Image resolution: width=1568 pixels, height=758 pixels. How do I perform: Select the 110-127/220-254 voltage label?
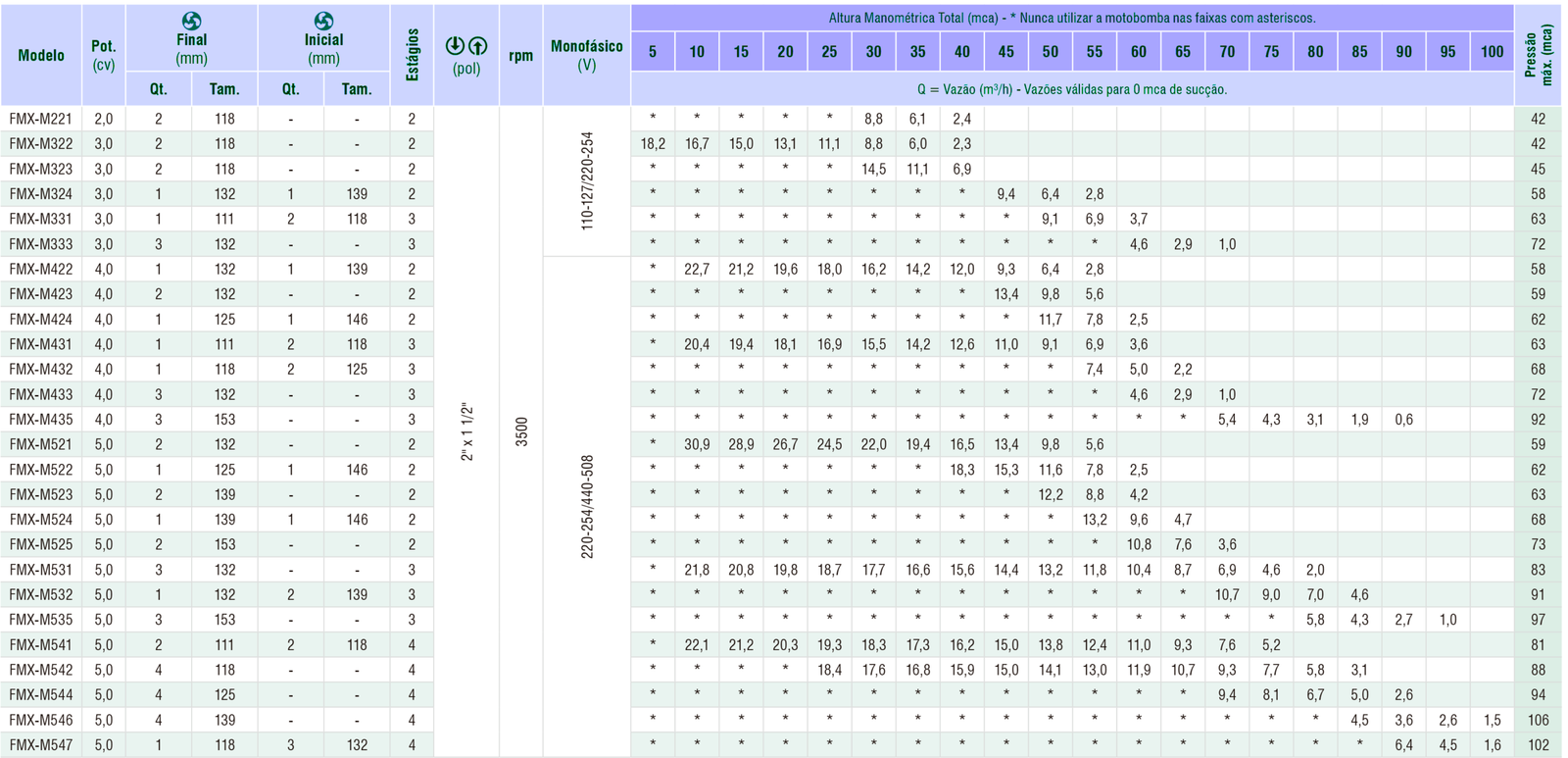pyautogui.click(x=588, y=181)
